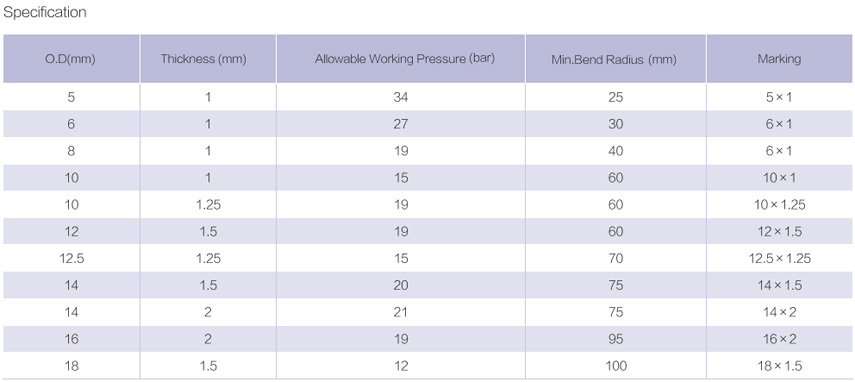
Task: Select the 14 × 1.5 marking cell
Action: pyautogui.click(x=779, y=285)
